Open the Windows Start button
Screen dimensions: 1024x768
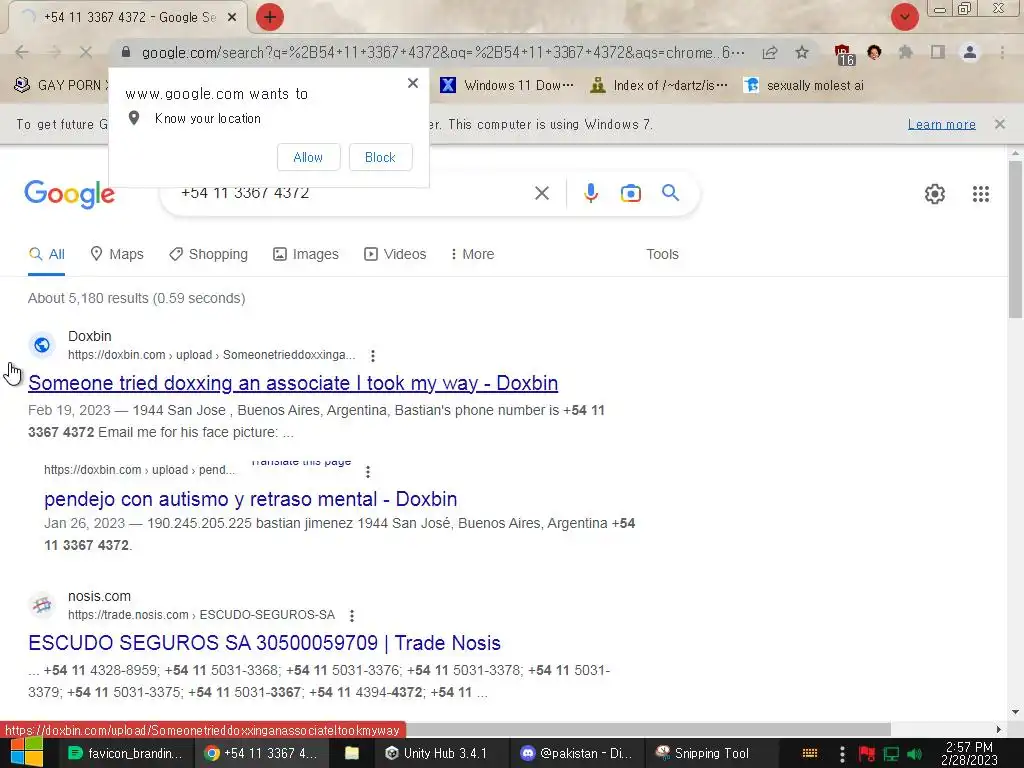pyautogui.click(x=26, y=752)
